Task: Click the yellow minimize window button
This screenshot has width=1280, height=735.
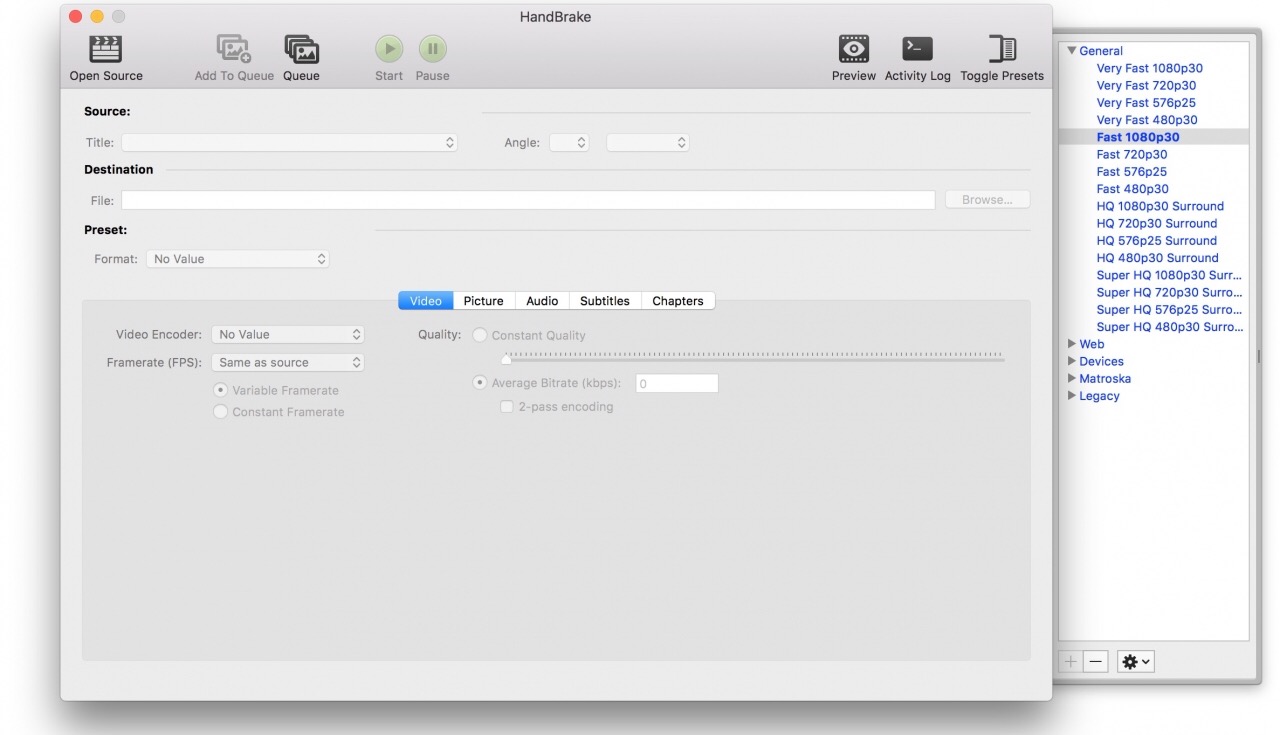Action: 97,16
